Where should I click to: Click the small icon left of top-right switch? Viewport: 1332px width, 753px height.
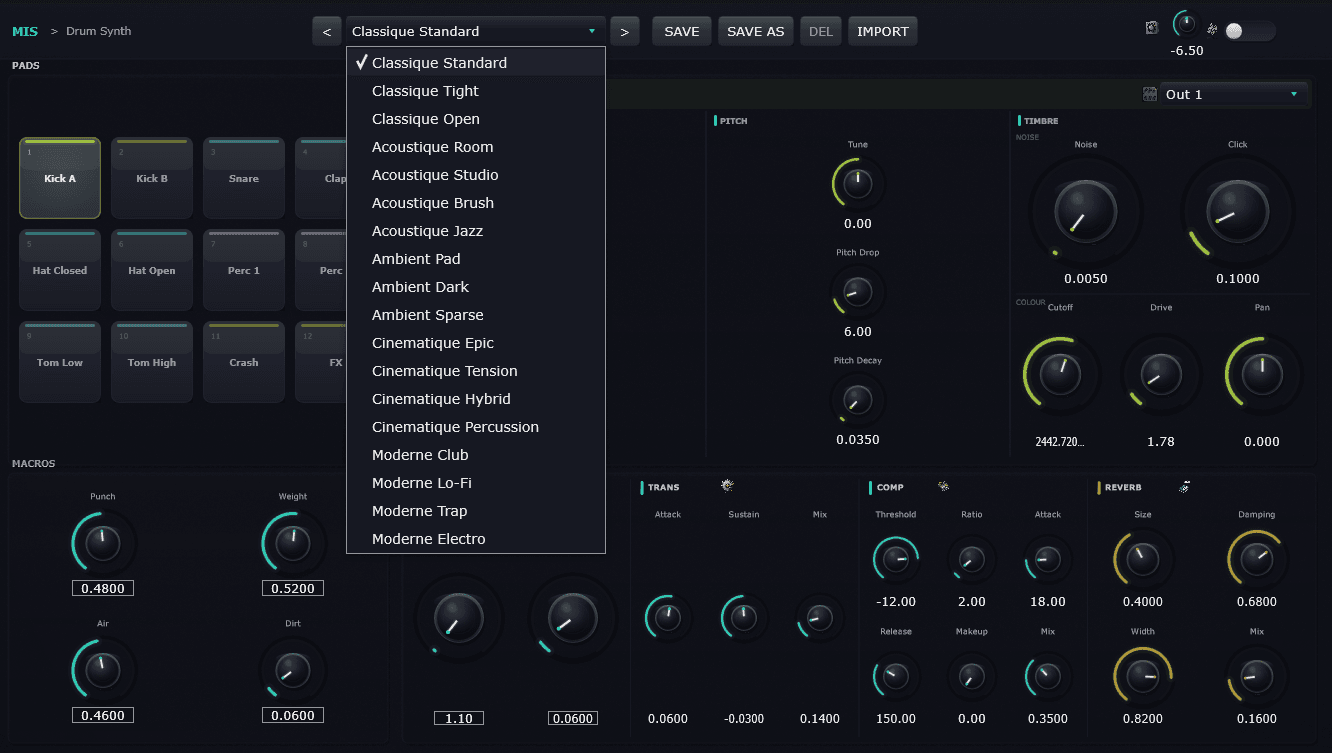click(x=1213, y=29)
